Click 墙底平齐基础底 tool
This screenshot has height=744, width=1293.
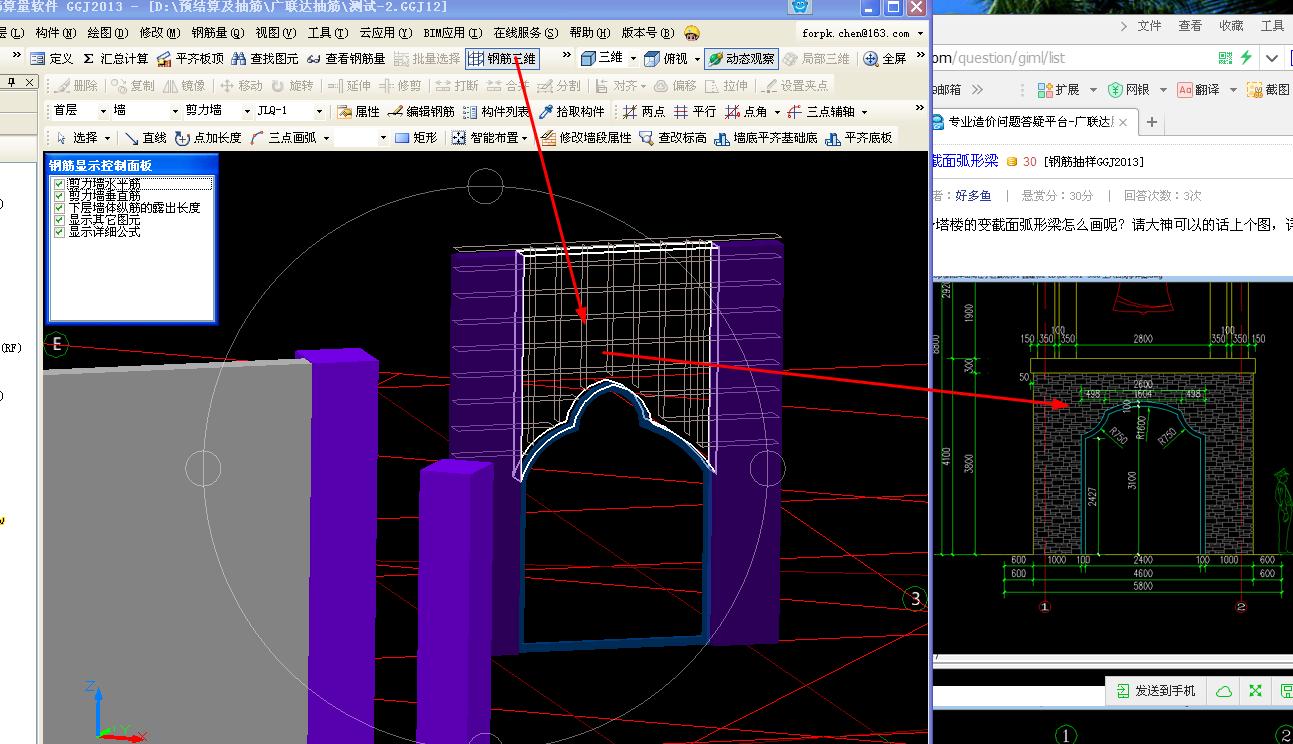coord(765,137)
